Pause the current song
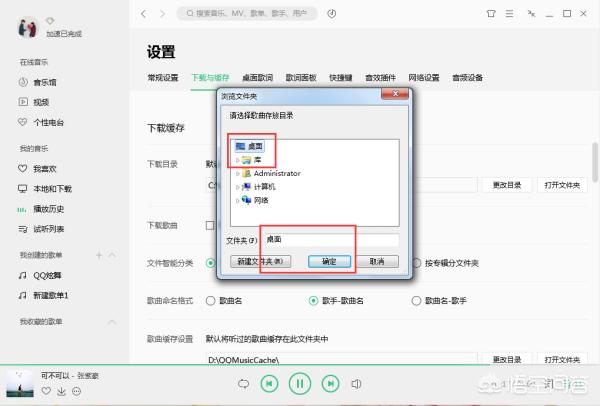The image size is (600, 406). point(300,383)
